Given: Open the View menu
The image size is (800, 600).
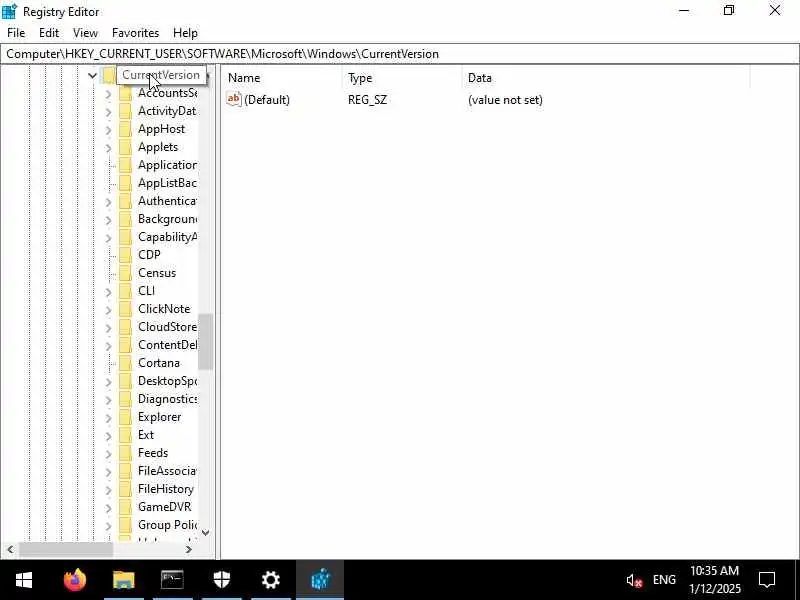Looking at the screenshot, I should point(85,33).
